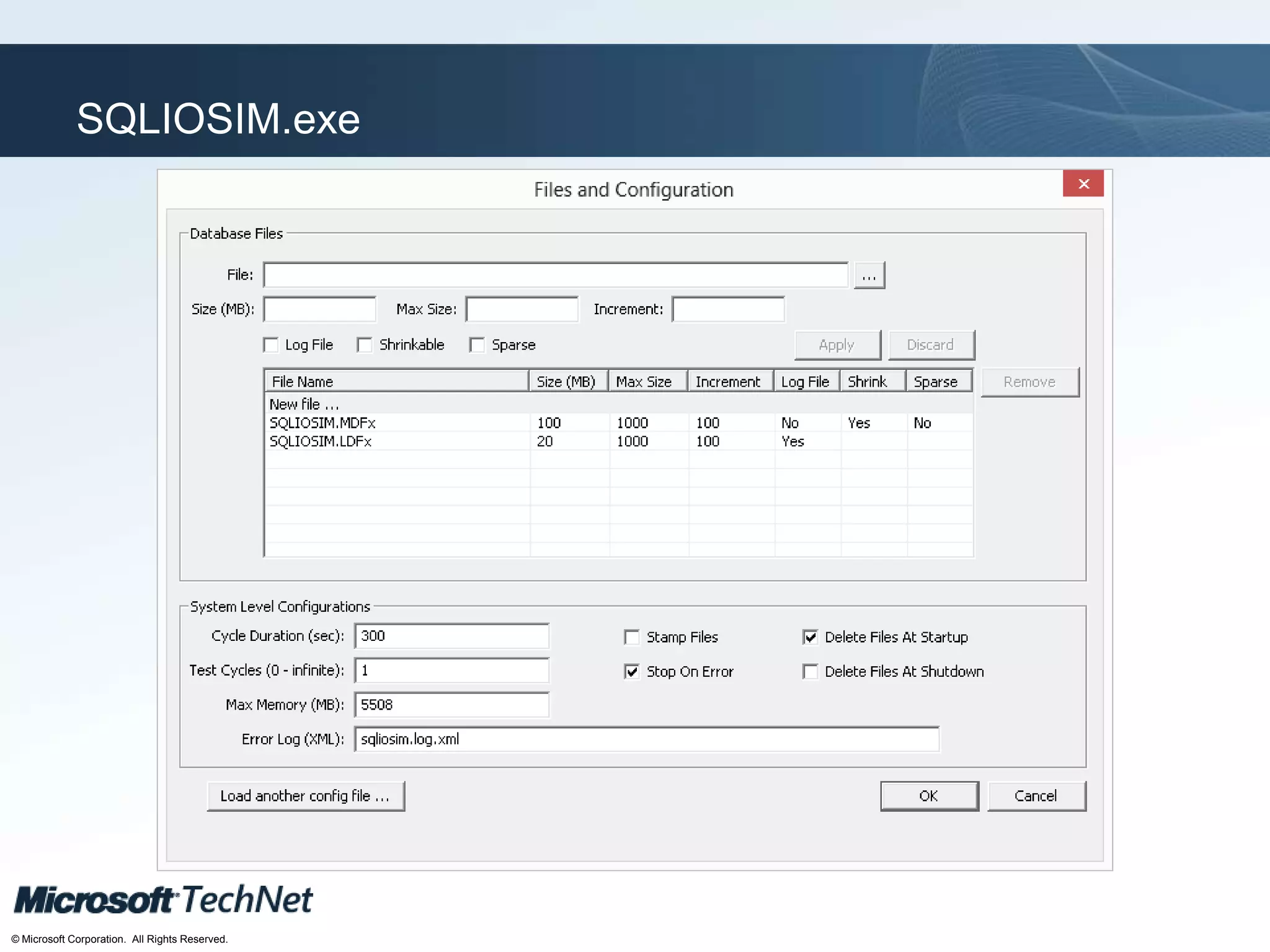Click the Log File column header
The width and height of the screenshot is (1270, 952).
click(x=807, y=382)
